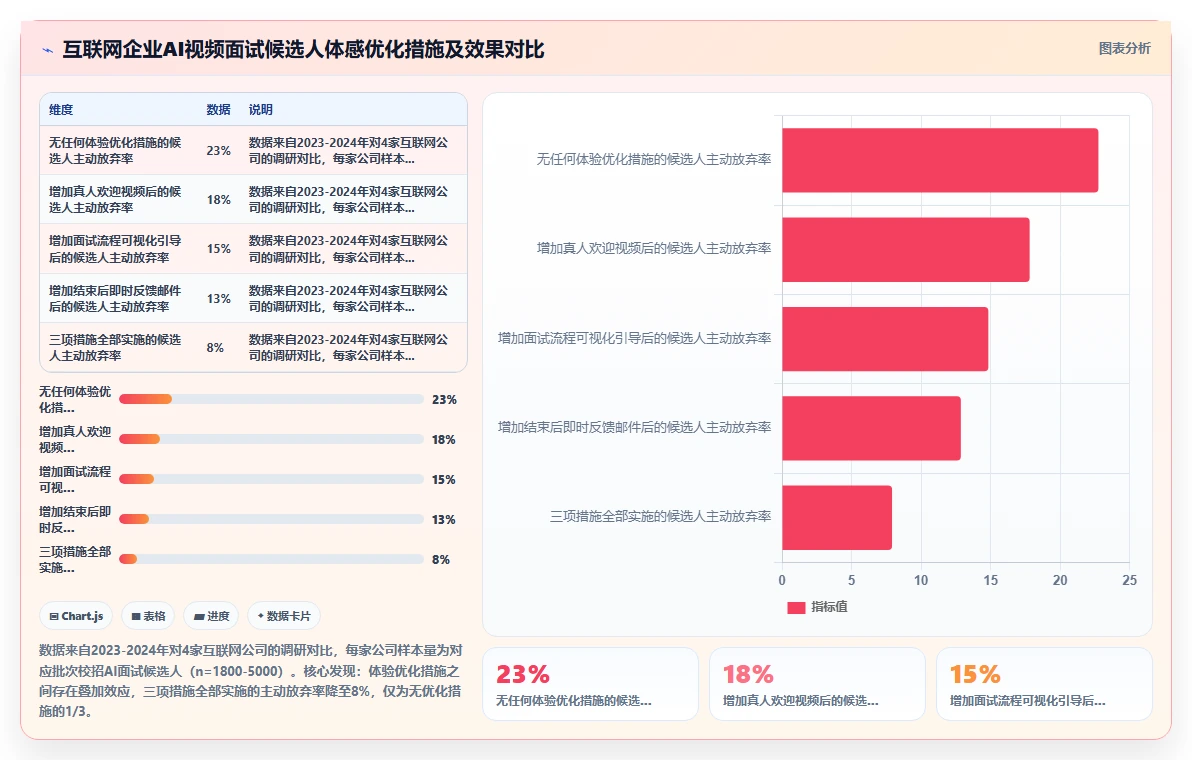
Task: Click the lightning icon beside the title
Action: [48, 50]
